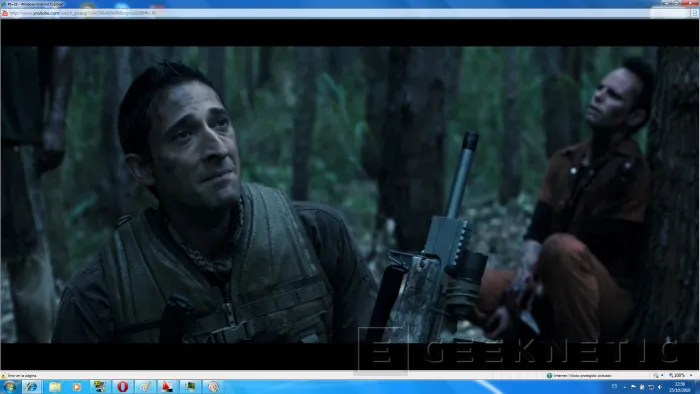Open Windows Explorer folder from taskbar
Viewport: 700px width, 394px height.
pyautogui.click(x=55, y=386)
